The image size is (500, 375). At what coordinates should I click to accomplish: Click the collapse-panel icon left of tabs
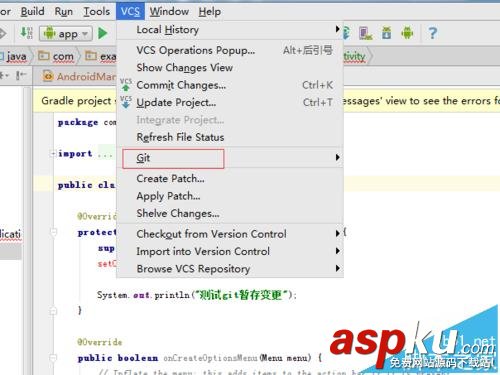pos(21,75)
